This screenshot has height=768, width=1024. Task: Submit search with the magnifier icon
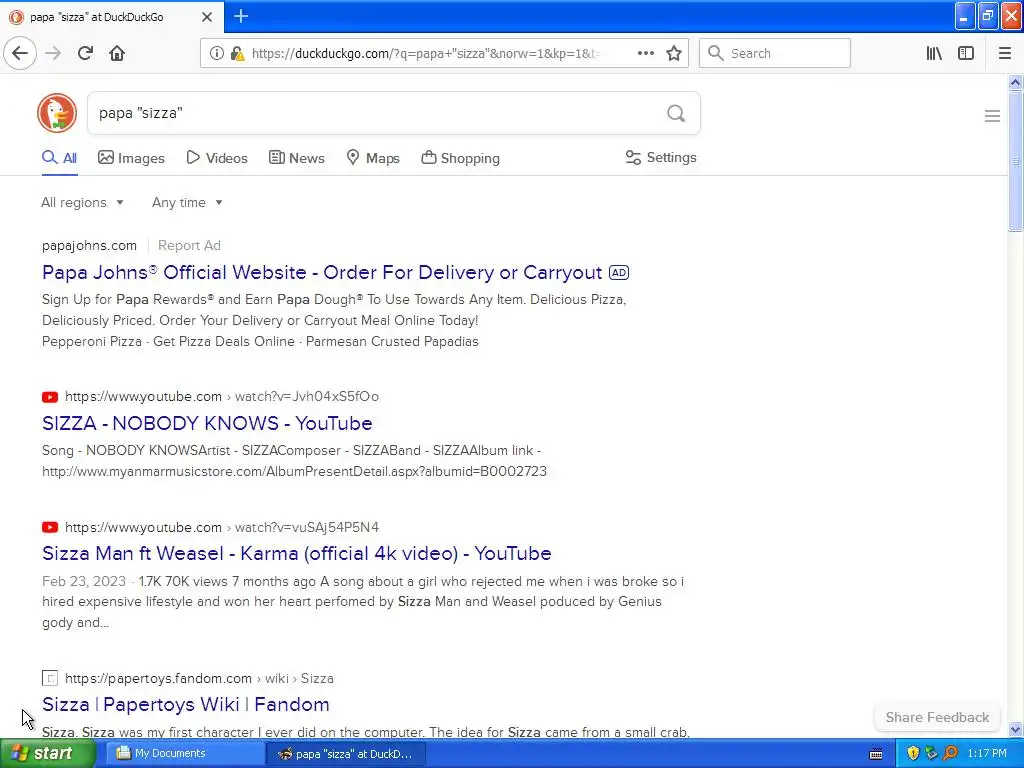coord(676,114)
